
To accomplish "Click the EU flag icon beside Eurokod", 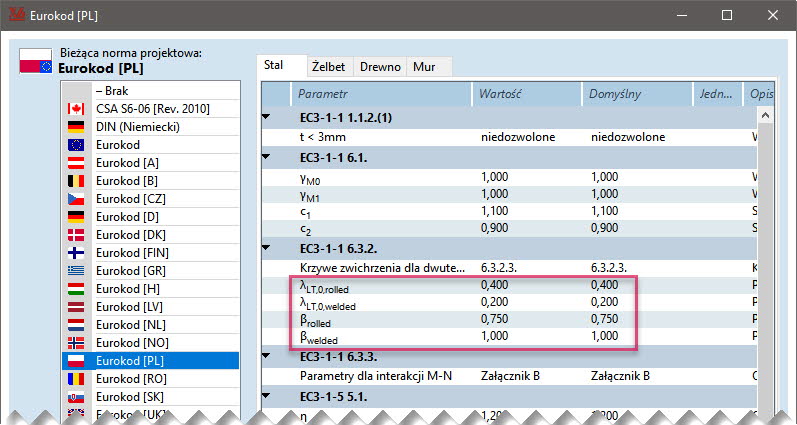I will click(76, 145).
